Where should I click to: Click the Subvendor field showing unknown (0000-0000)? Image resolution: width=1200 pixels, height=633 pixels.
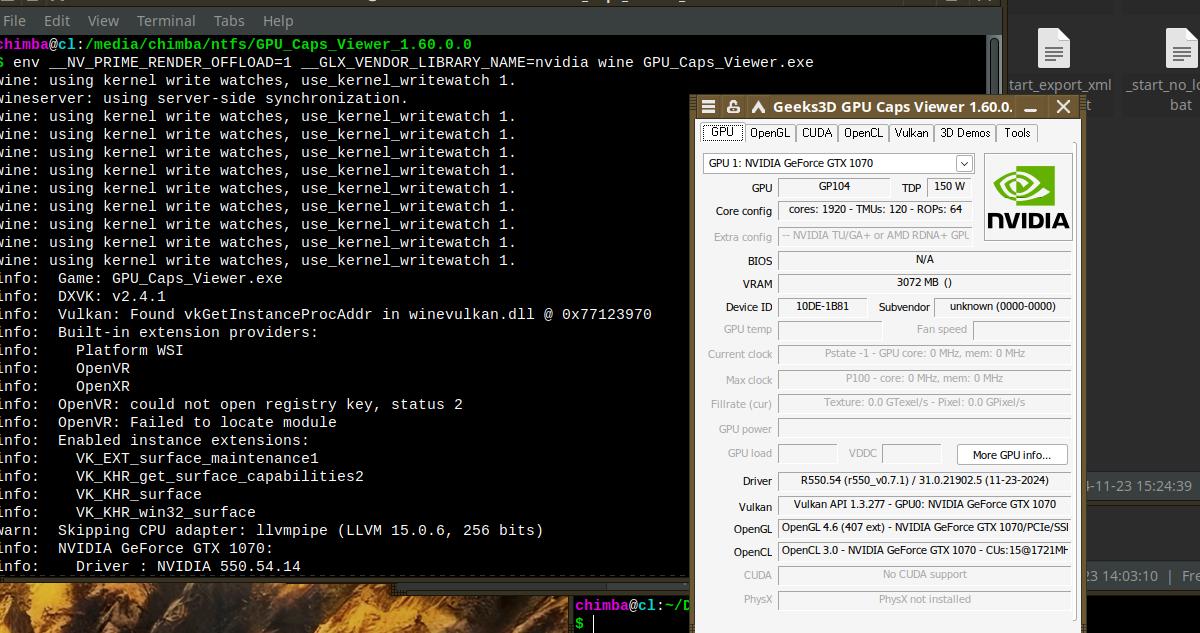(x=1002, y=307)
